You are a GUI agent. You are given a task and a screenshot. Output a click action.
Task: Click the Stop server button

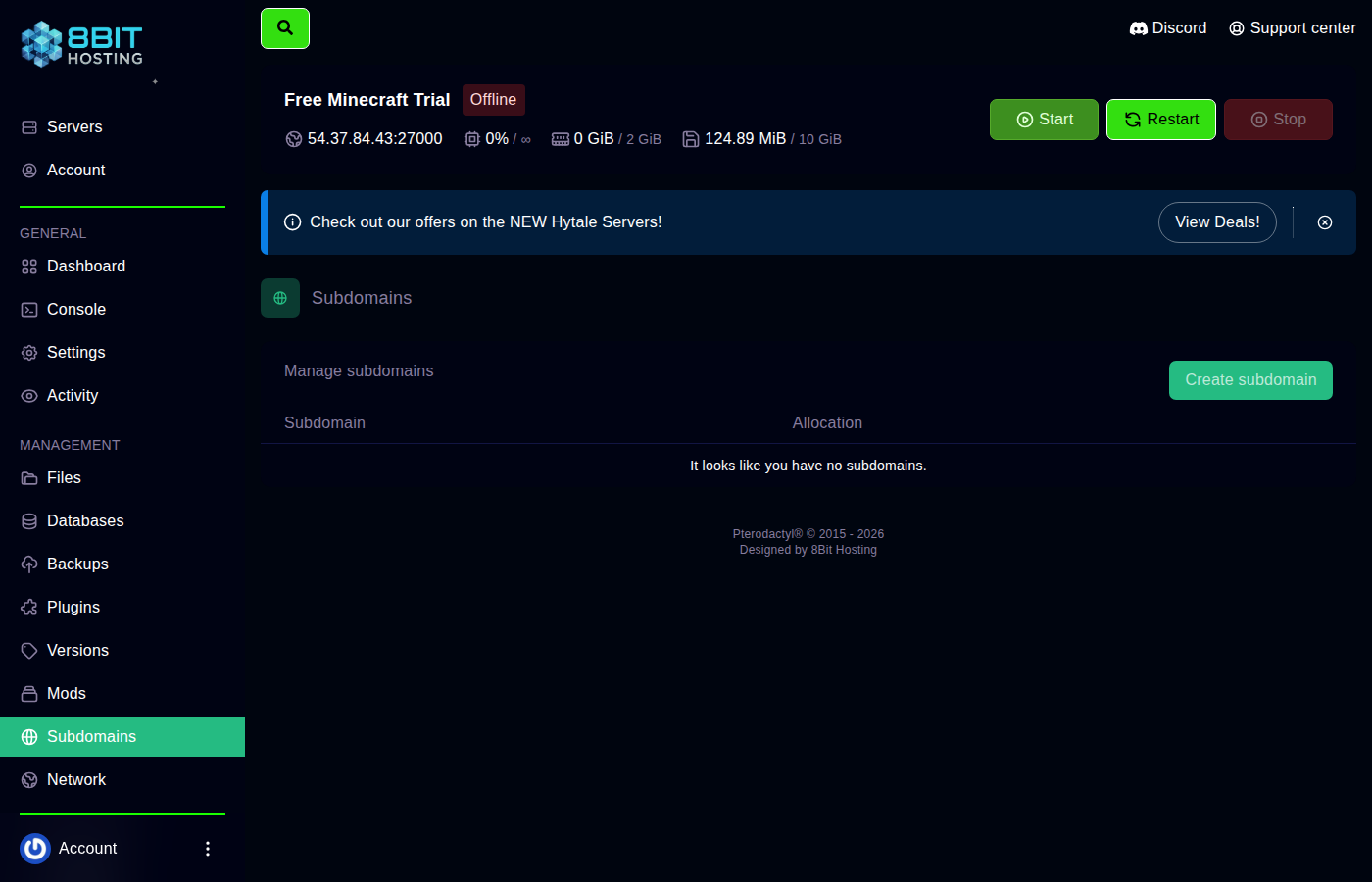tap(1278, 120)
